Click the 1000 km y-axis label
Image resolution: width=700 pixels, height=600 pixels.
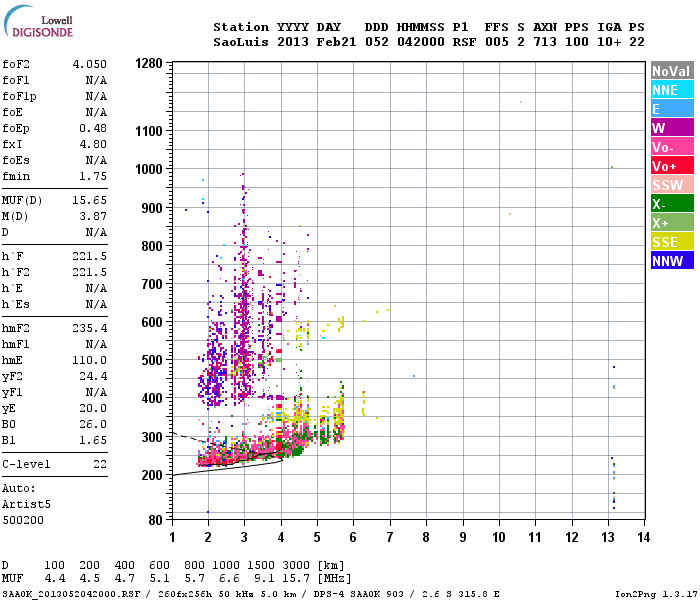[149, 169]
